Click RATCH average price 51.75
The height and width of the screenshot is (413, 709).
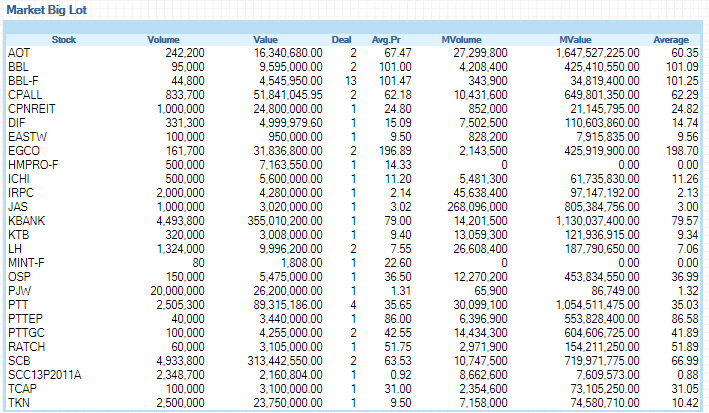[398, 347]
